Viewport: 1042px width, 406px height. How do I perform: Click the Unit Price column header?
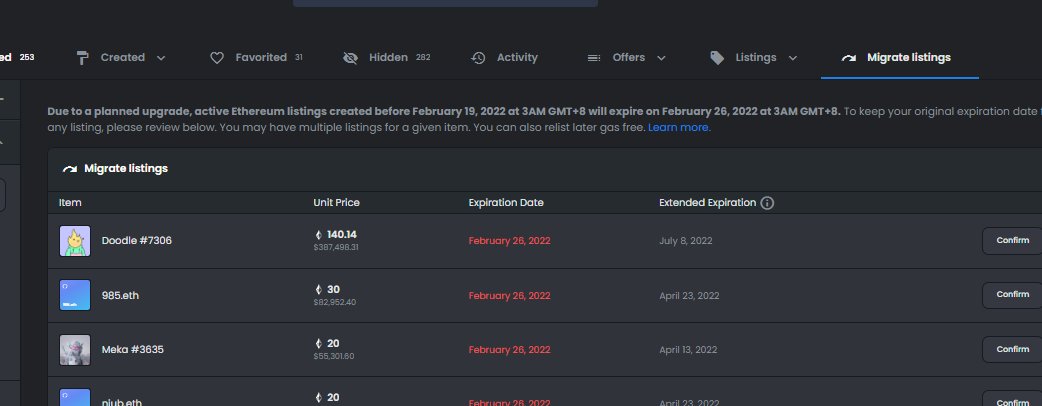[336, 203]
